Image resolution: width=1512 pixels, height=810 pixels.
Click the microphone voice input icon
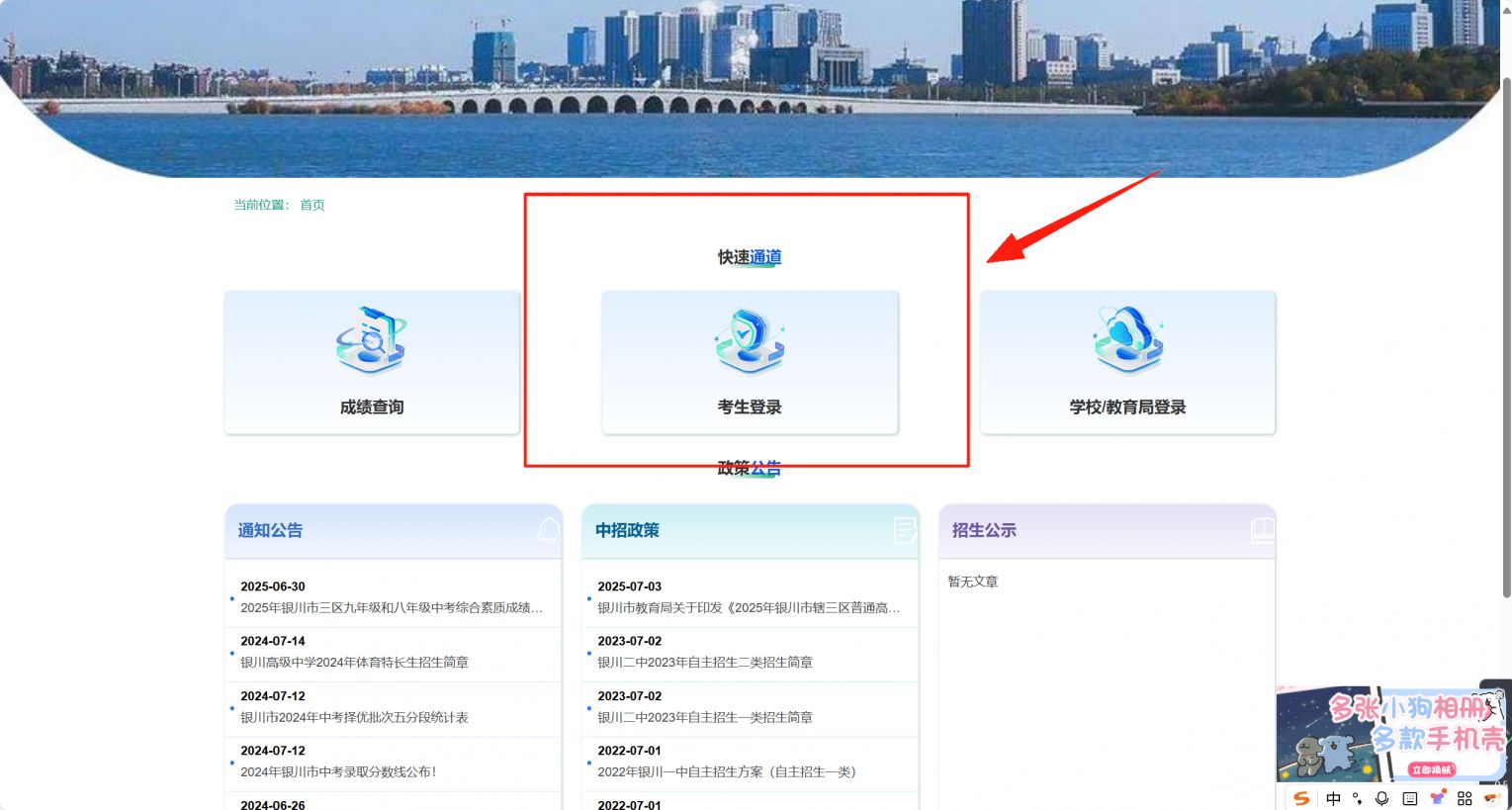coord(1382,798)
